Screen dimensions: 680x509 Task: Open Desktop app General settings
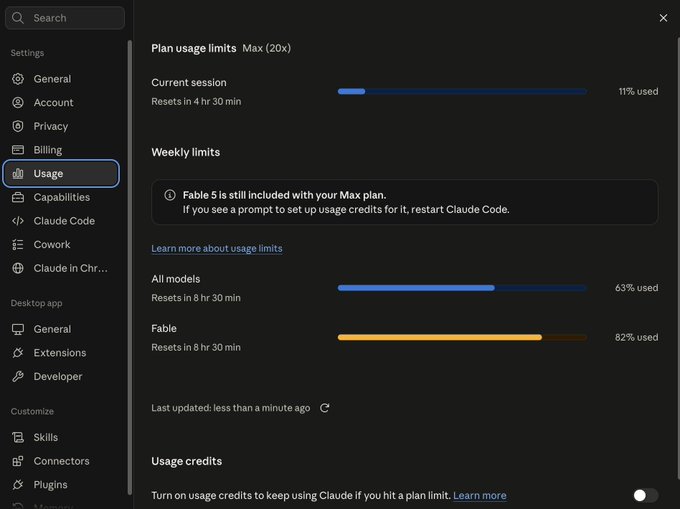point(61,329)
